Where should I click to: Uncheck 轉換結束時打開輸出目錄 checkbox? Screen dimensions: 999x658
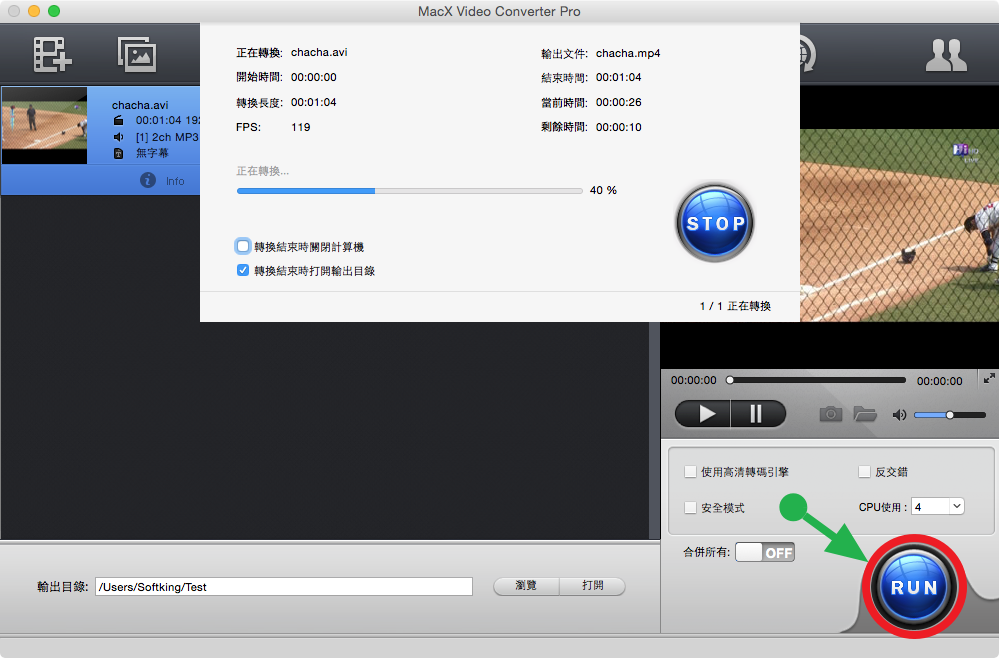[243, 270]
